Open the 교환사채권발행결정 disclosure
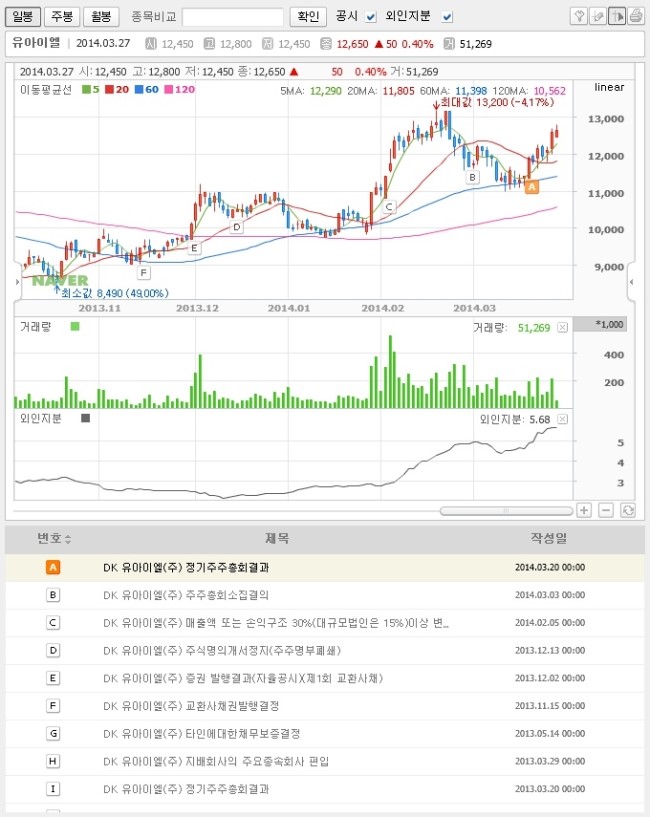The height and width of the screenshot is (817, 650). (x=191, y=706)
